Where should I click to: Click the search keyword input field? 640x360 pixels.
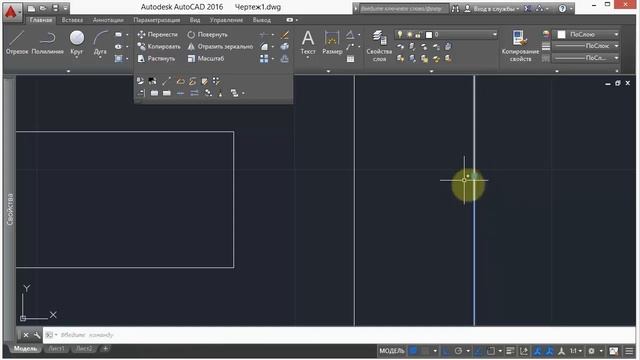click(403, 8)
